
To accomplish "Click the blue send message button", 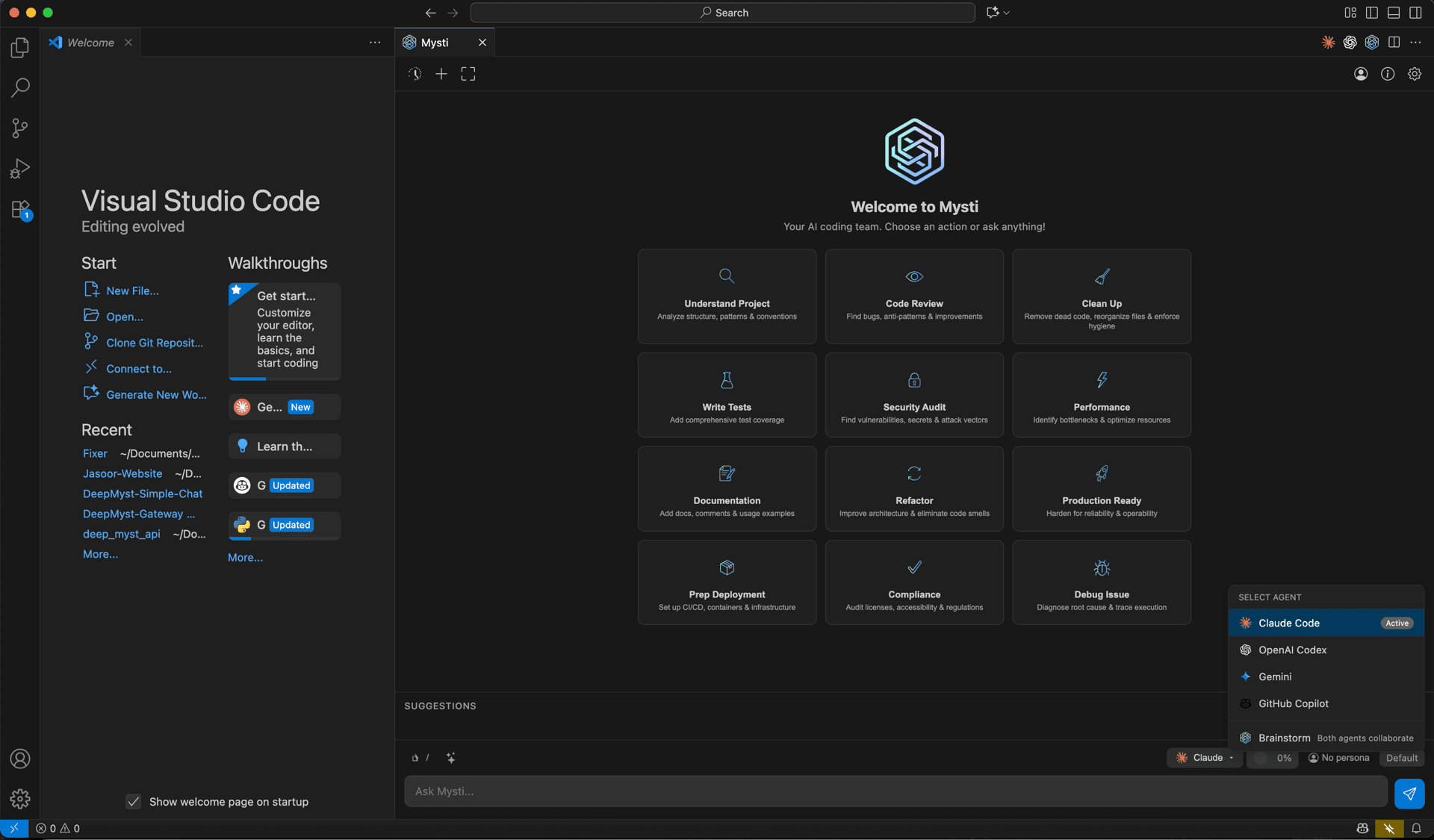I will [x=1409, y=793].
